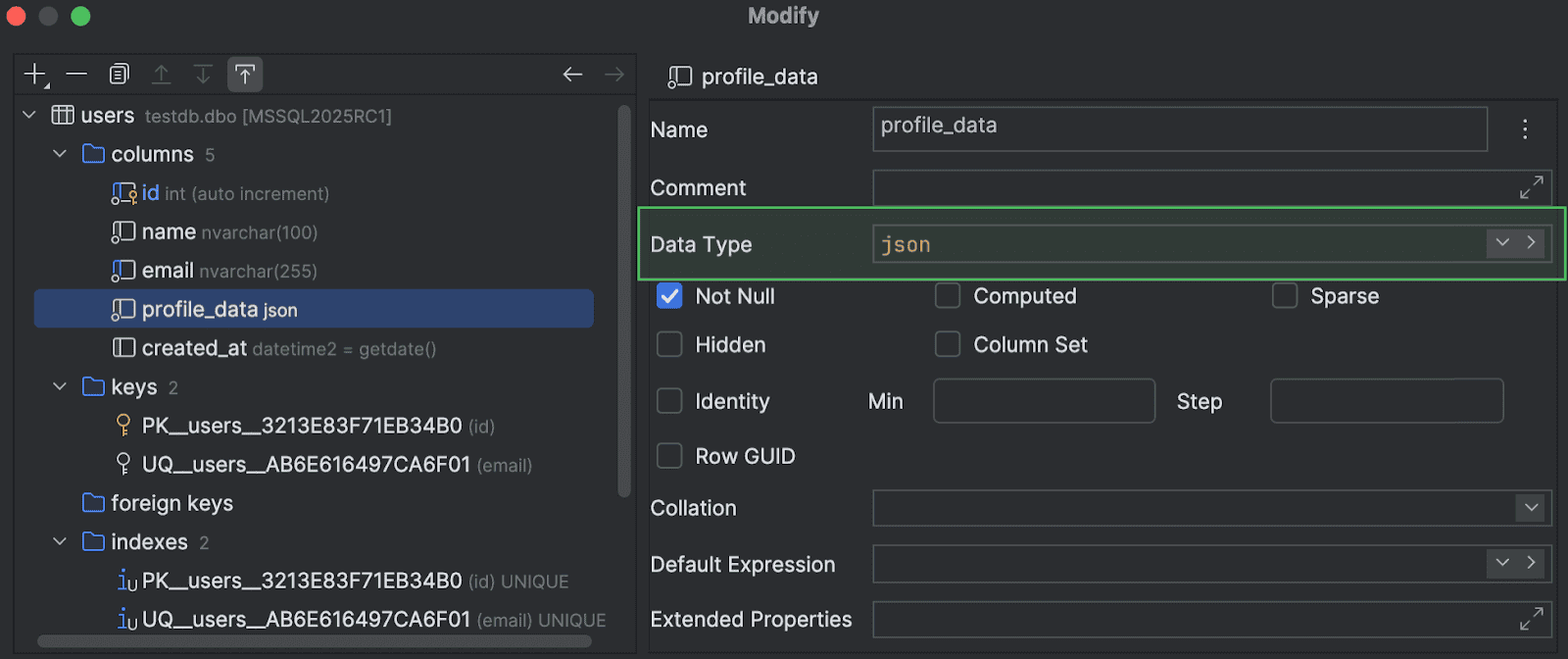Click the remove object minus icon

click(76, 75)
